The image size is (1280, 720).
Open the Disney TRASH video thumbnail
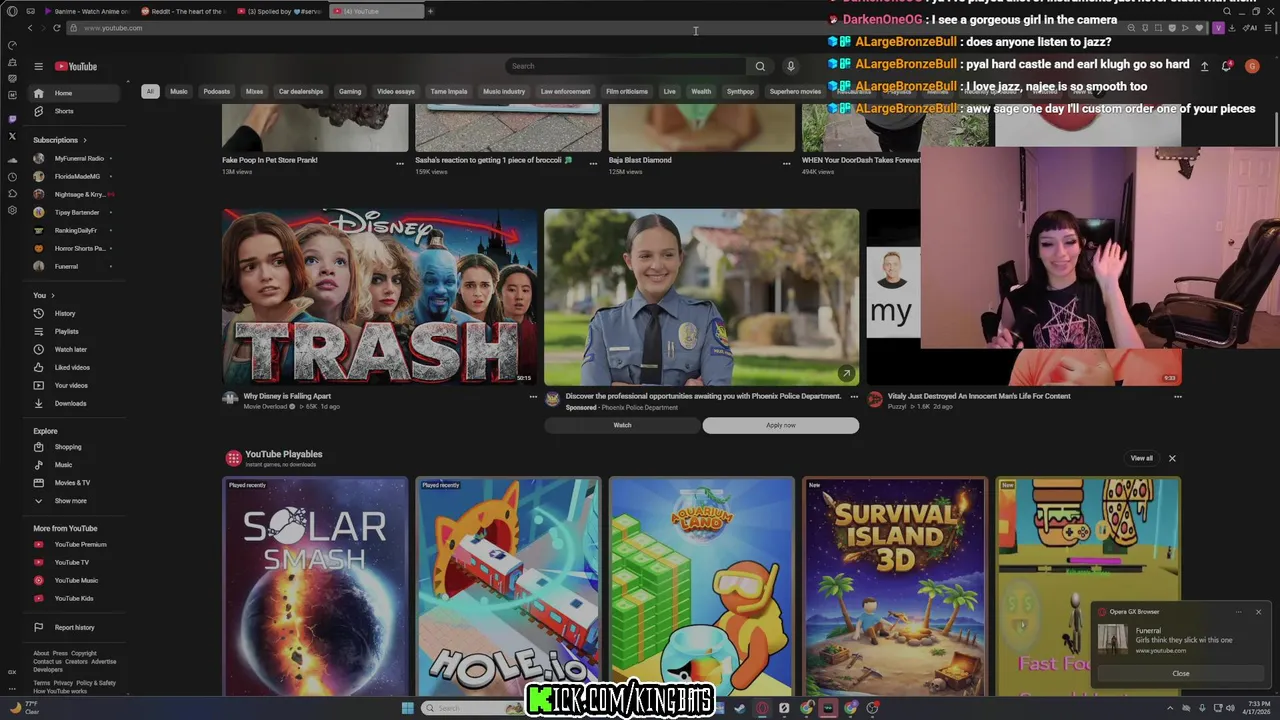tap(380, 297)
